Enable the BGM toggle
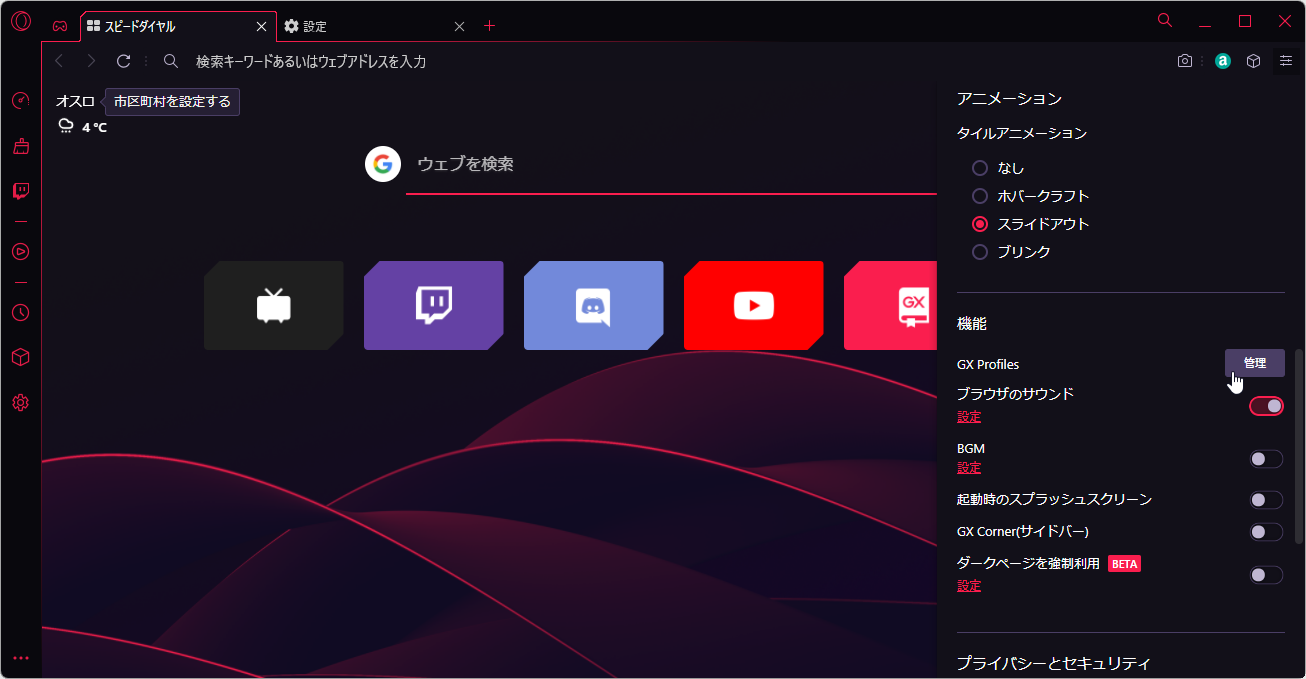 (1265, 457)
